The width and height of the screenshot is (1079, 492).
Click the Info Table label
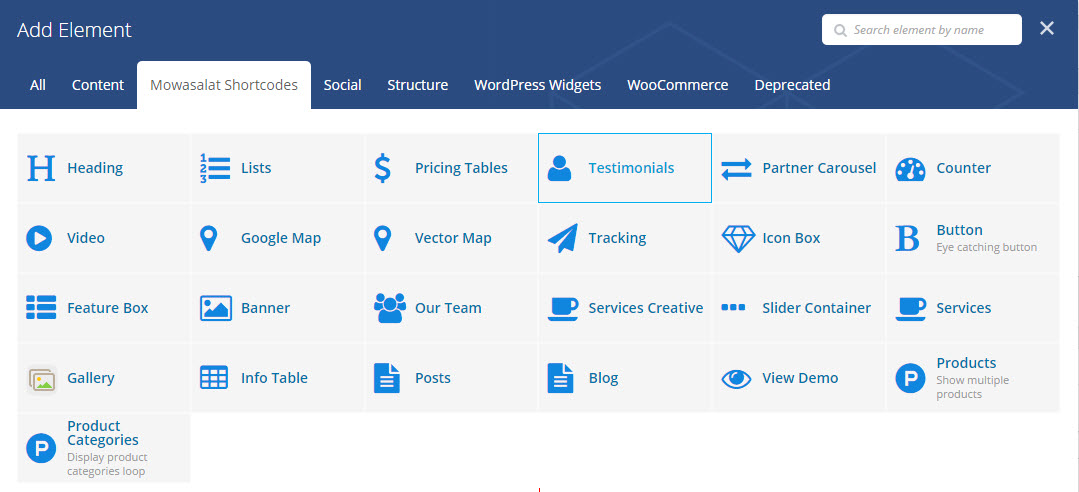point(274,378)
